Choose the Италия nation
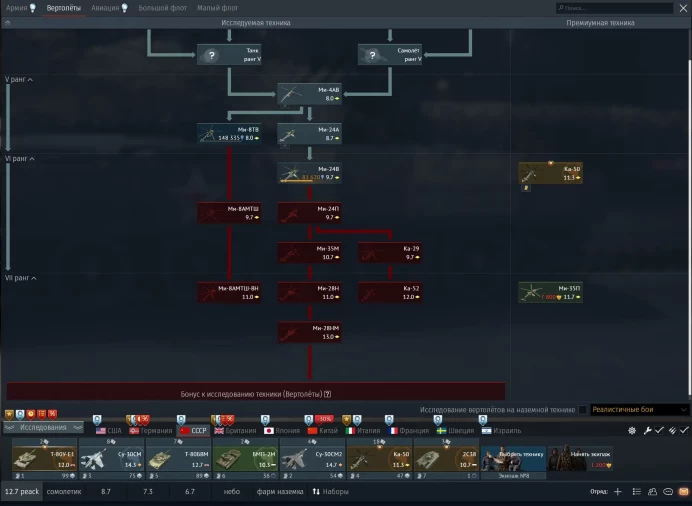692x506 pixels. coord(362,431)
